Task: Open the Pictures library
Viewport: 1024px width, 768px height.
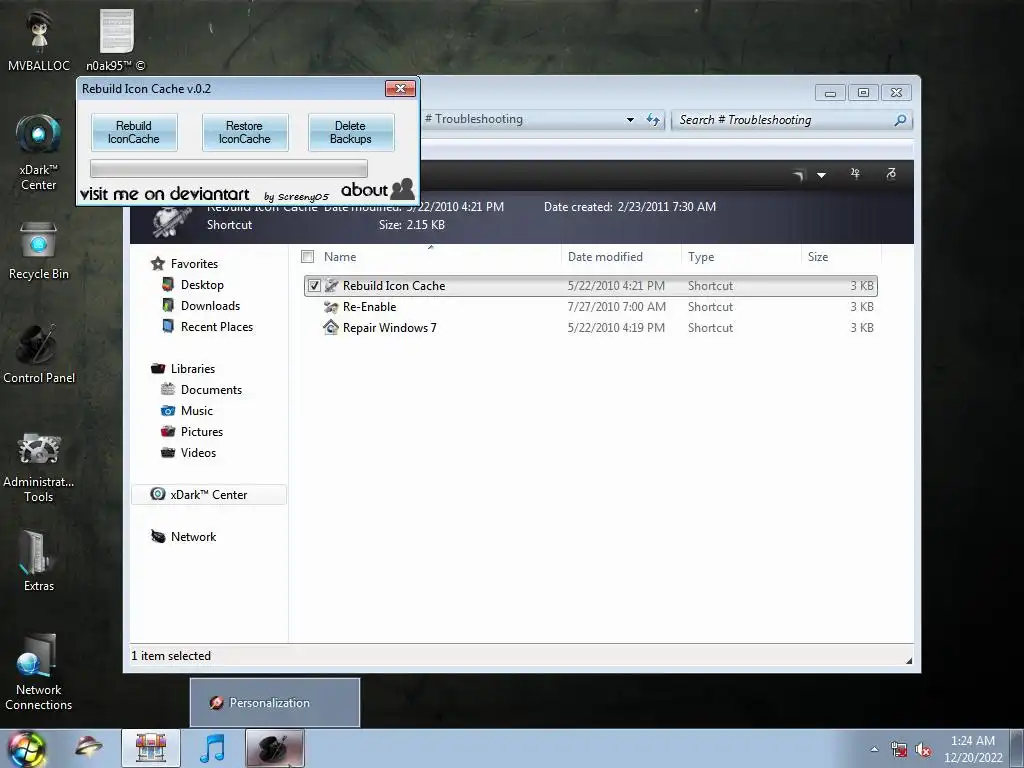Action: point(202,432)
